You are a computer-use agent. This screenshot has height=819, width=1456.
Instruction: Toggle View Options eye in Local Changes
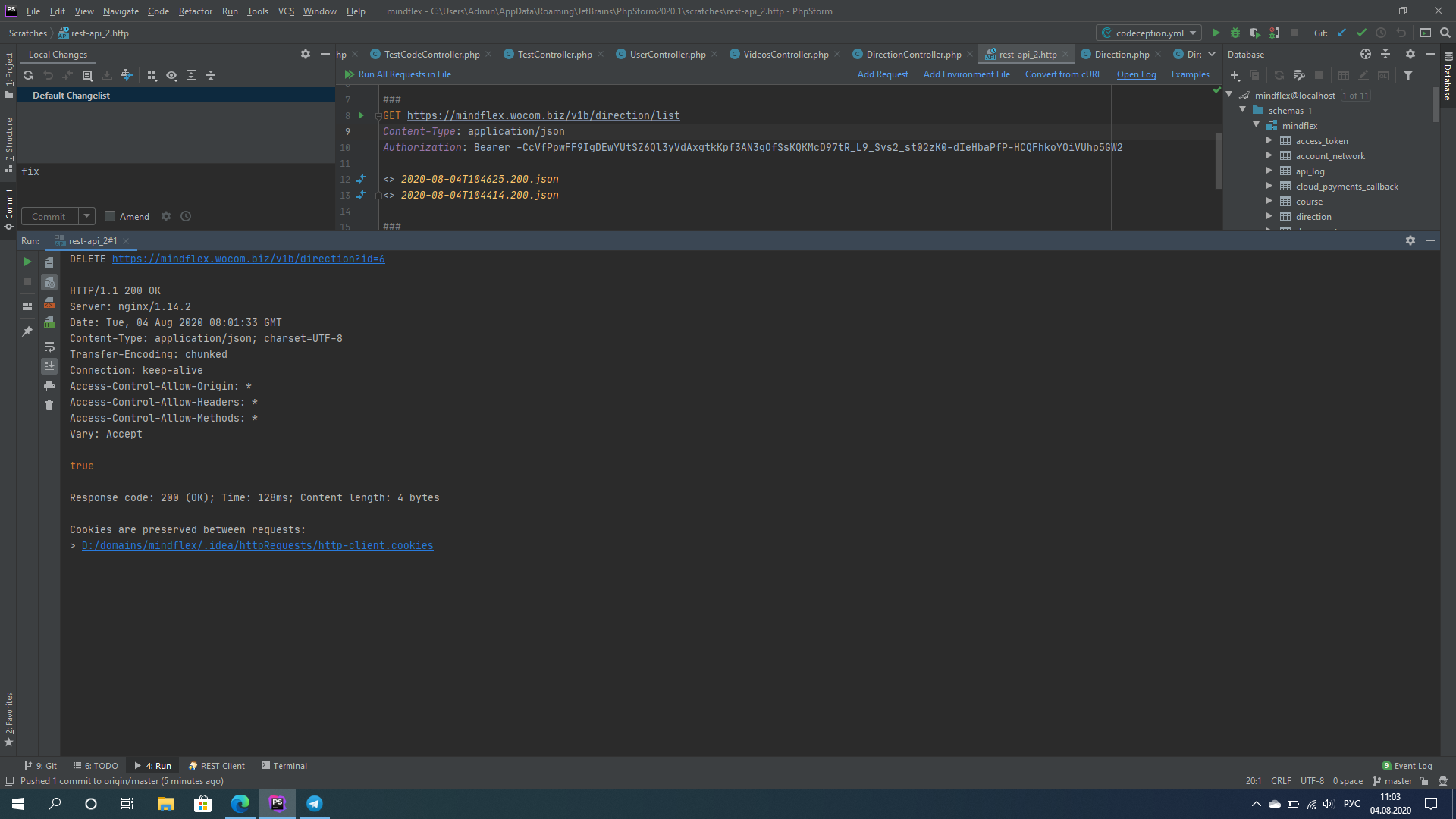pos(171,75)
